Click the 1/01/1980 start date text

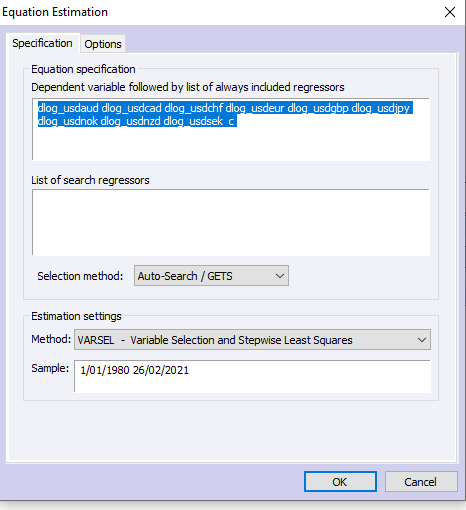105,370
